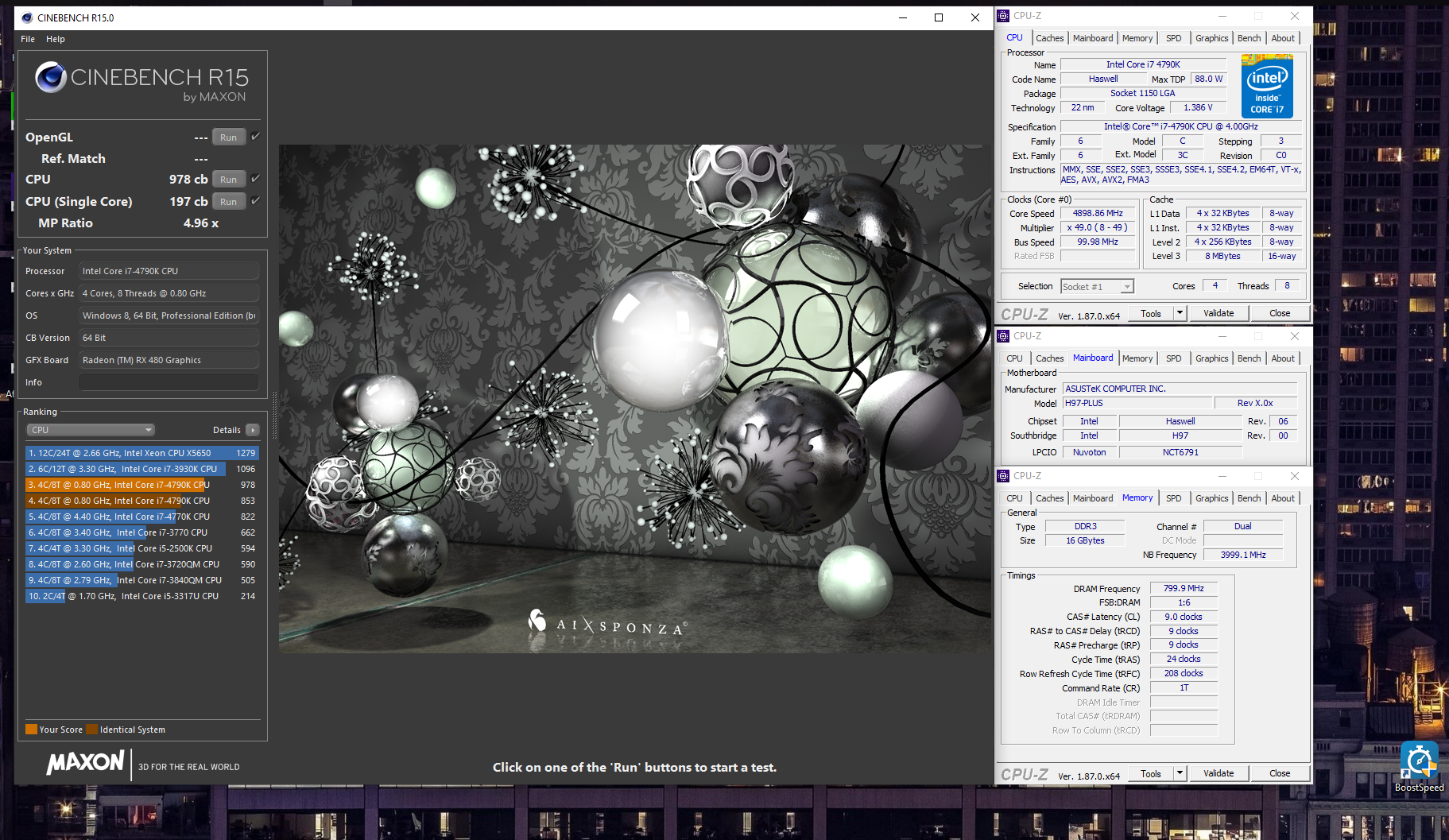Click Close button in Memory CPU-Z window

(x=1280, y=773)
